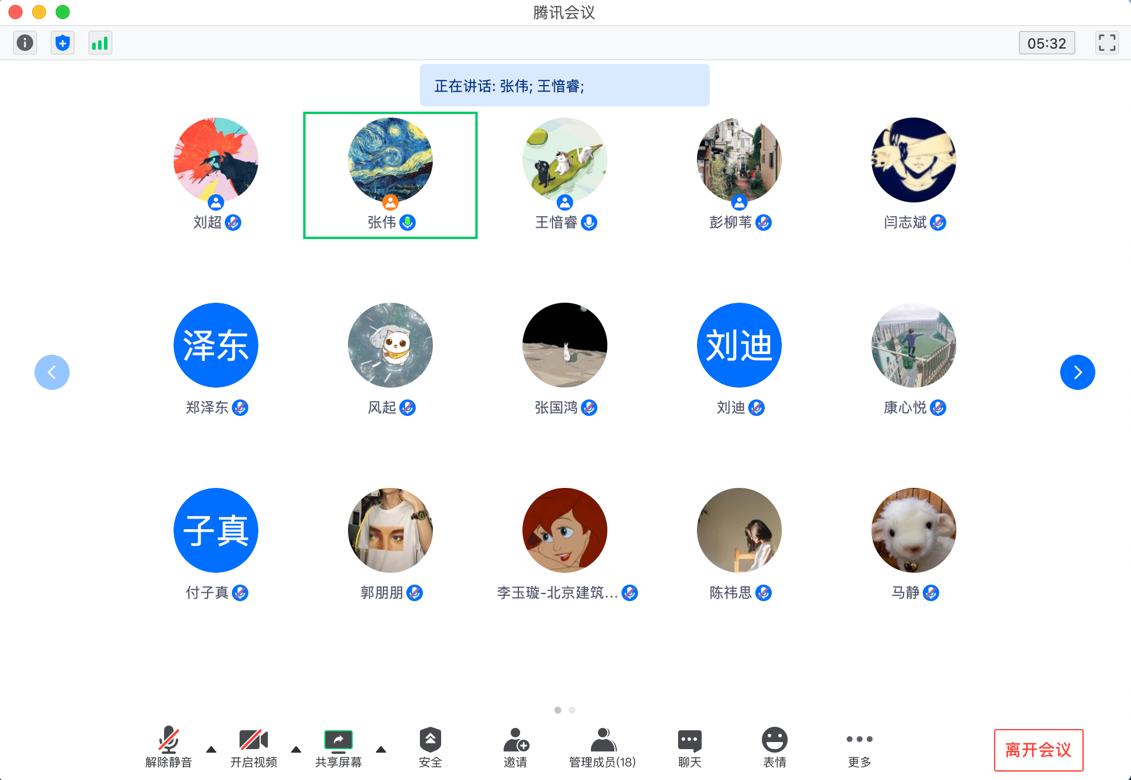
Task: Invite participants with 邀请 icon
Action: pos(515,747)
